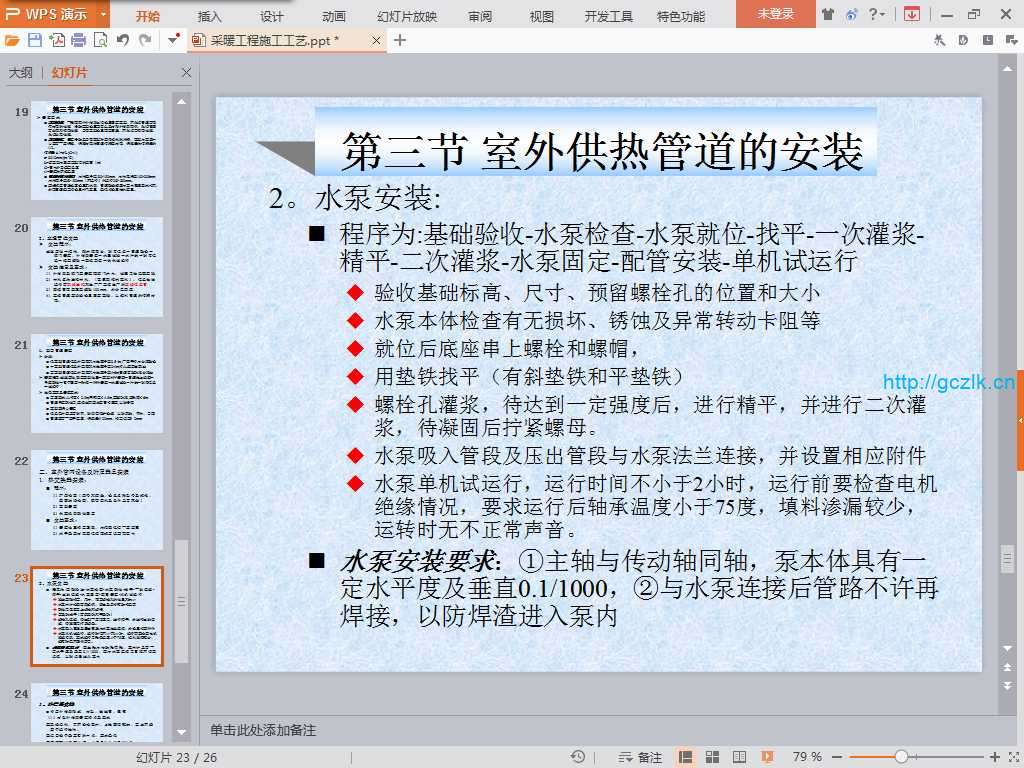
Task: Undo the last action
Action: coord(123,40)
